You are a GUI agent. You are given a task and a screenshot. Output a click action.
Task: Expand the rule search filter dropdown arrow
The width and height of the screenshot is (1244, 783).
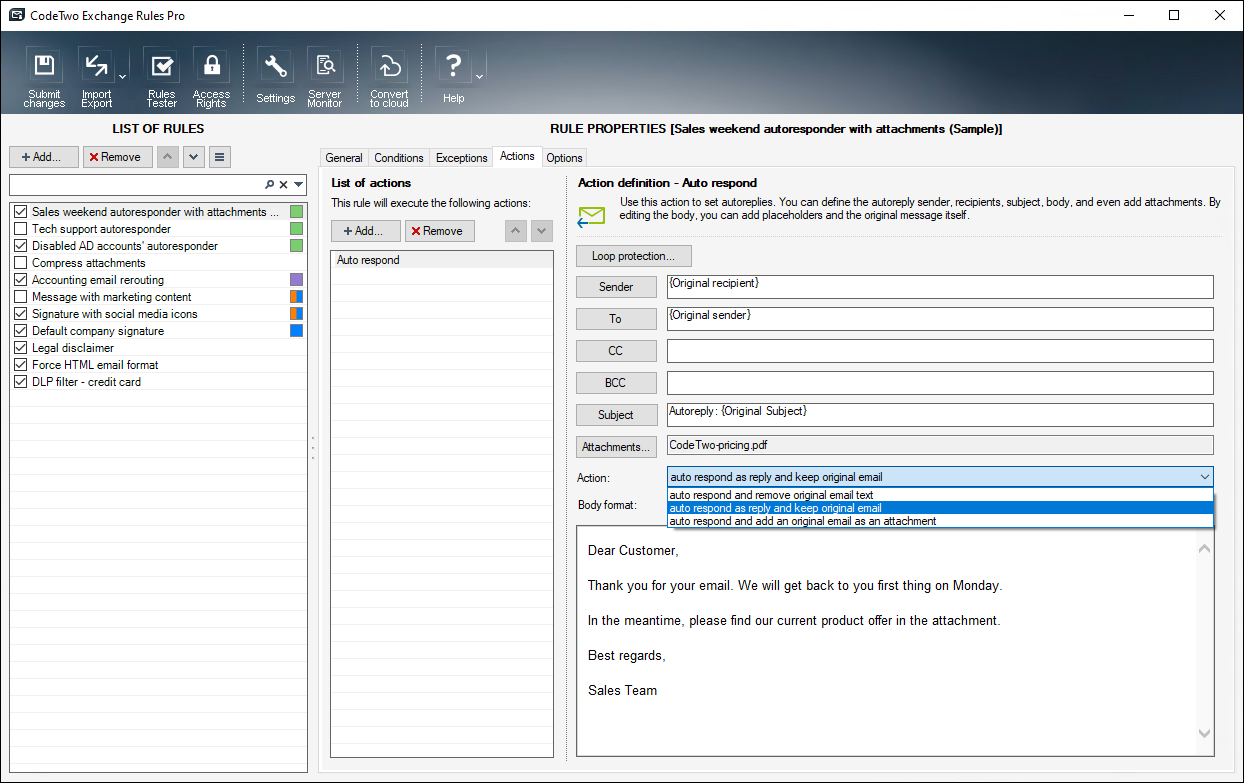298,185
